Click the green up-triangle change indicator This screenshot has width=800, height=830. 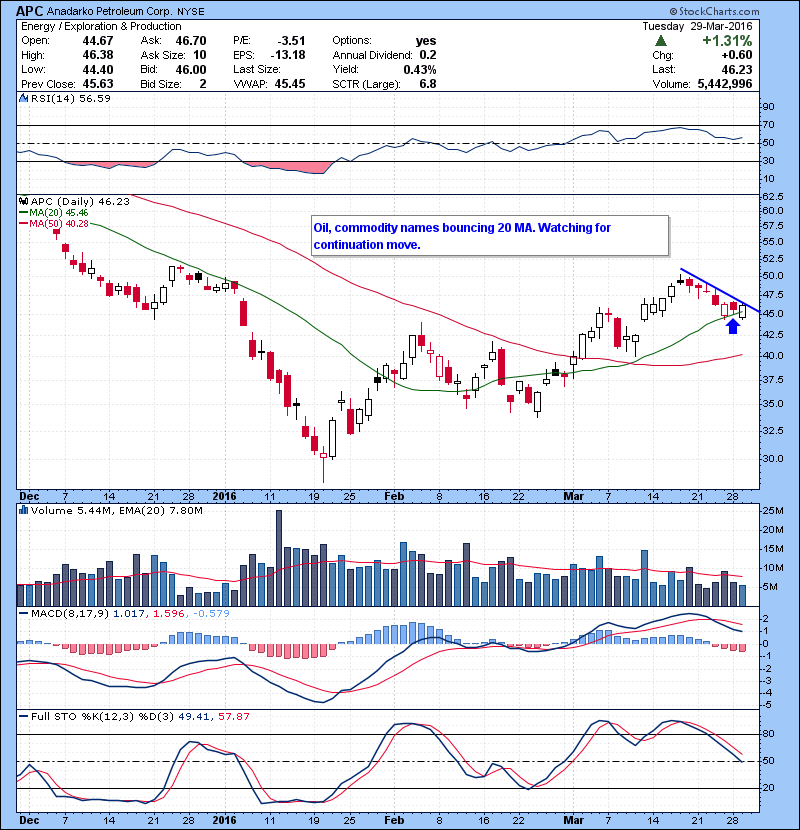click(x=660, y=41)
